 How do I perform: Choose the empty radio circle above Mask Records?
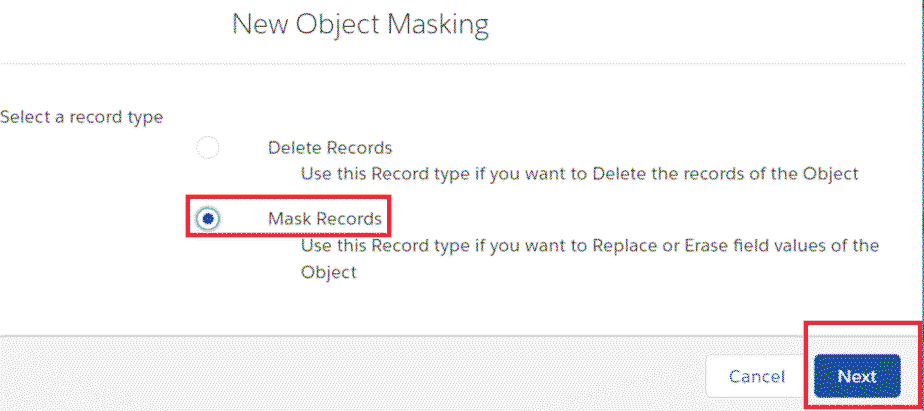click(x=207, y=148)
